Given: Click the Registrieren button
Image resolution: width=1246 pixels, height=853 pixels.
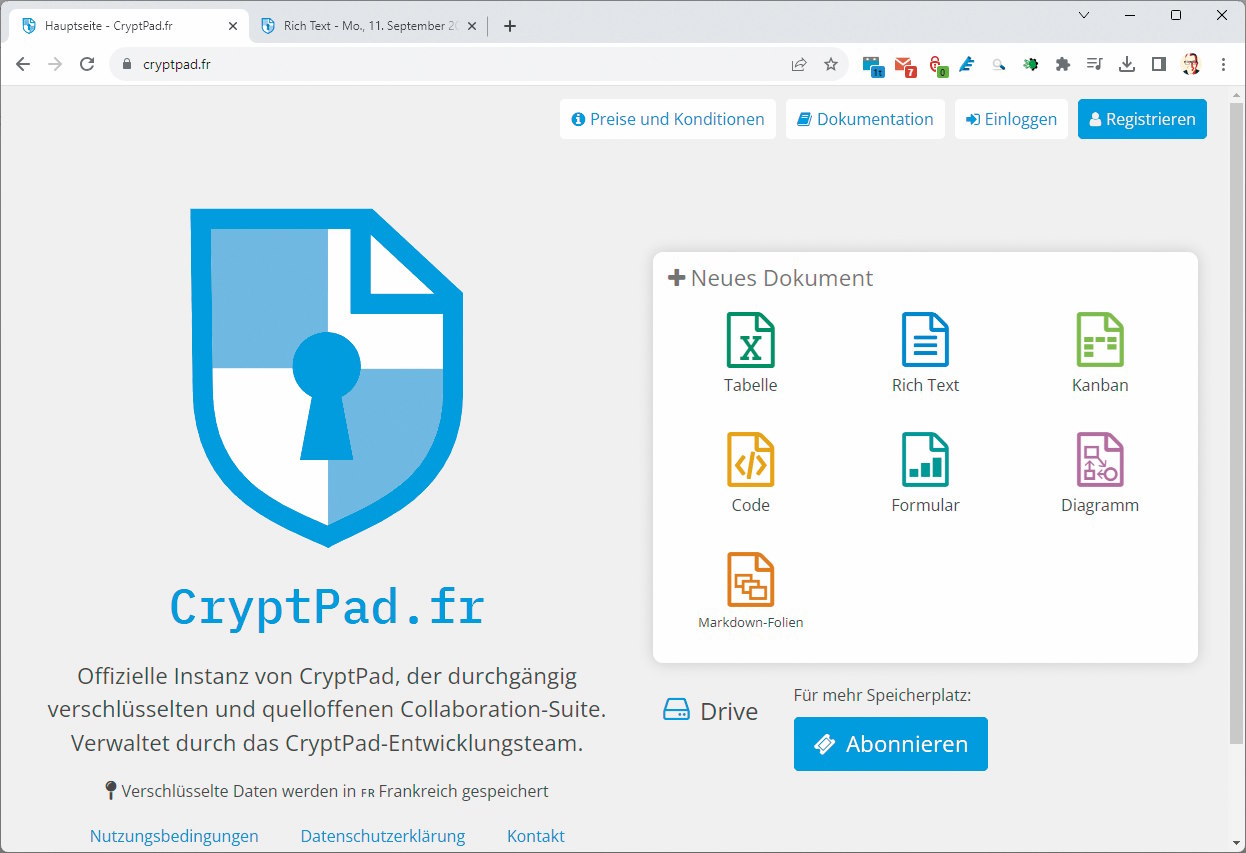Looking at the screenshot, I should tap(1142, 118).
